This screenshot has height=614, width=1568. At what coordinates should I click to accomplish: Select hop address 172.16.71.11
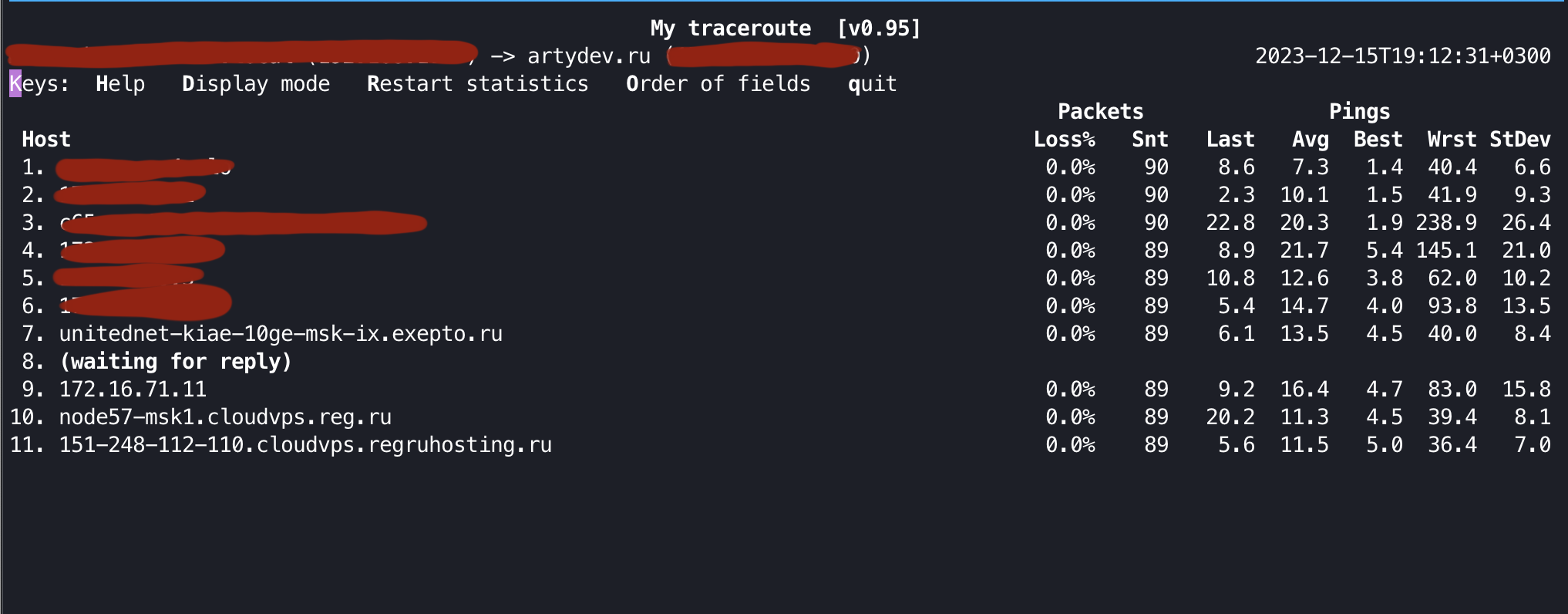[133, 389]
